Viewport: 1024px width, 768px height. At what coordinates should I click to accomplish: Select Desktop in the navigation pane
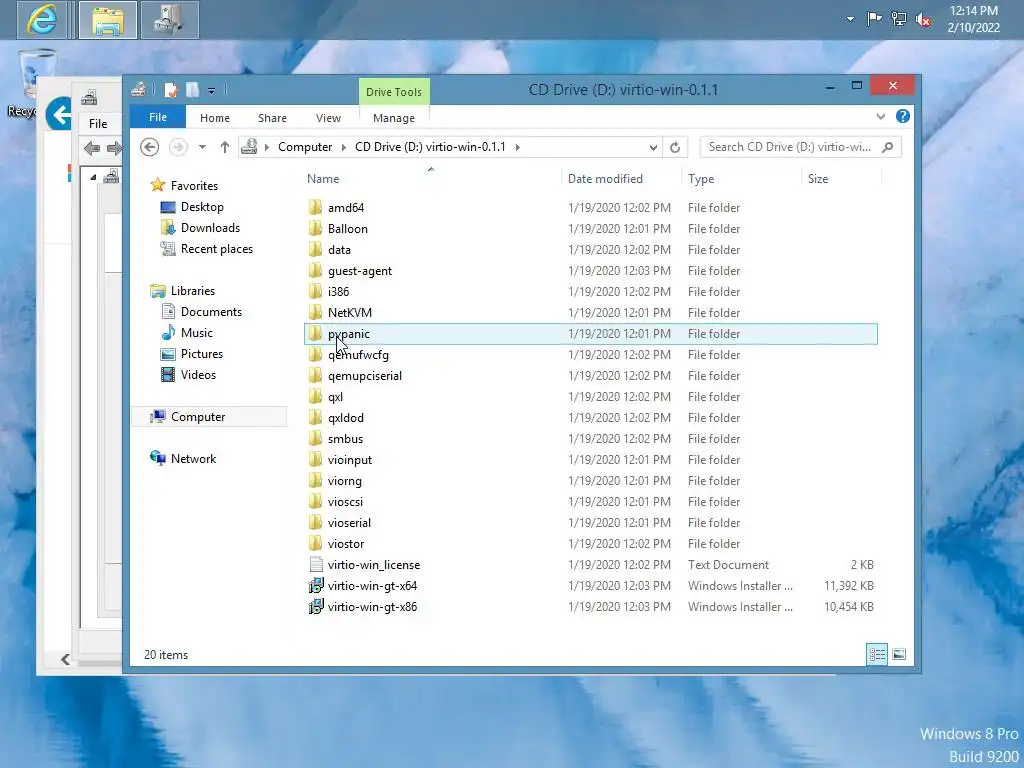click(x=202, y=207)
